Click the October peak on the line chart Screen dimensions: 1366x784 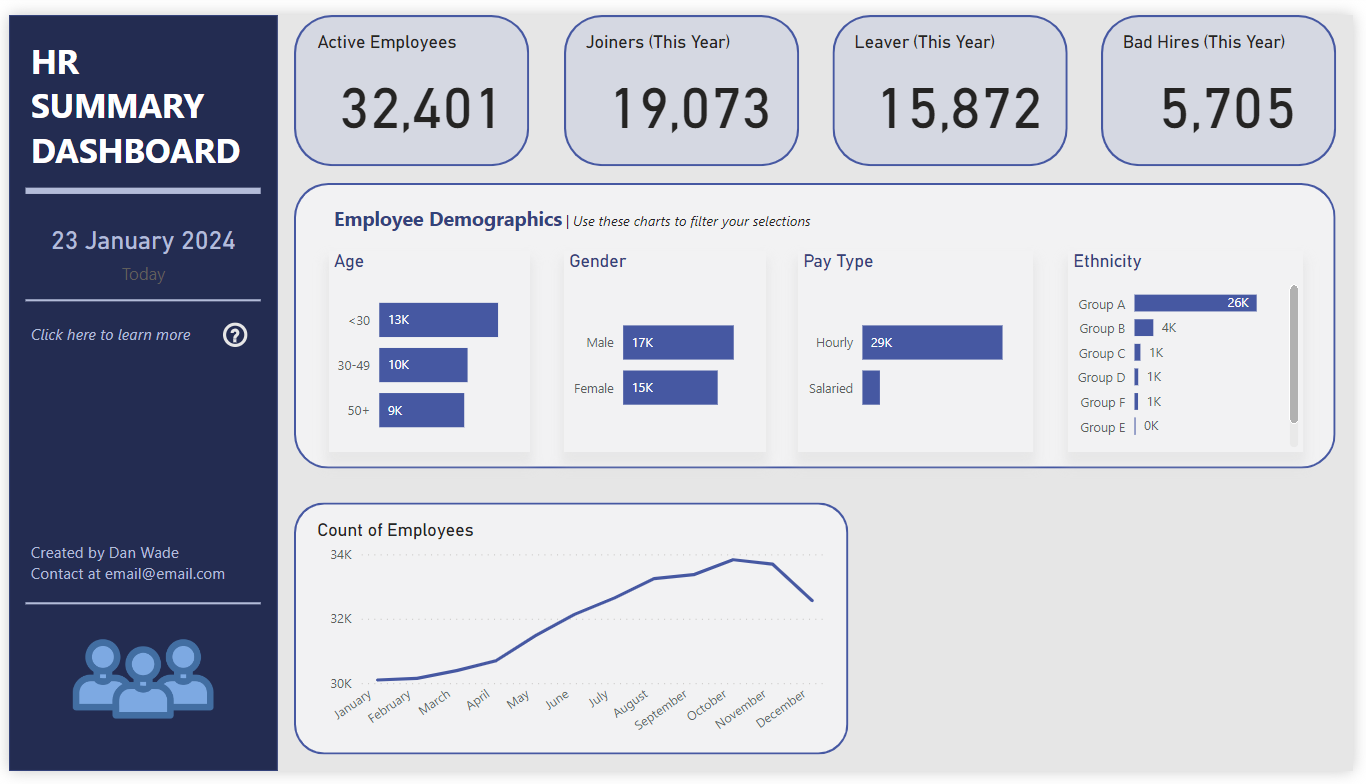point(733,560)
